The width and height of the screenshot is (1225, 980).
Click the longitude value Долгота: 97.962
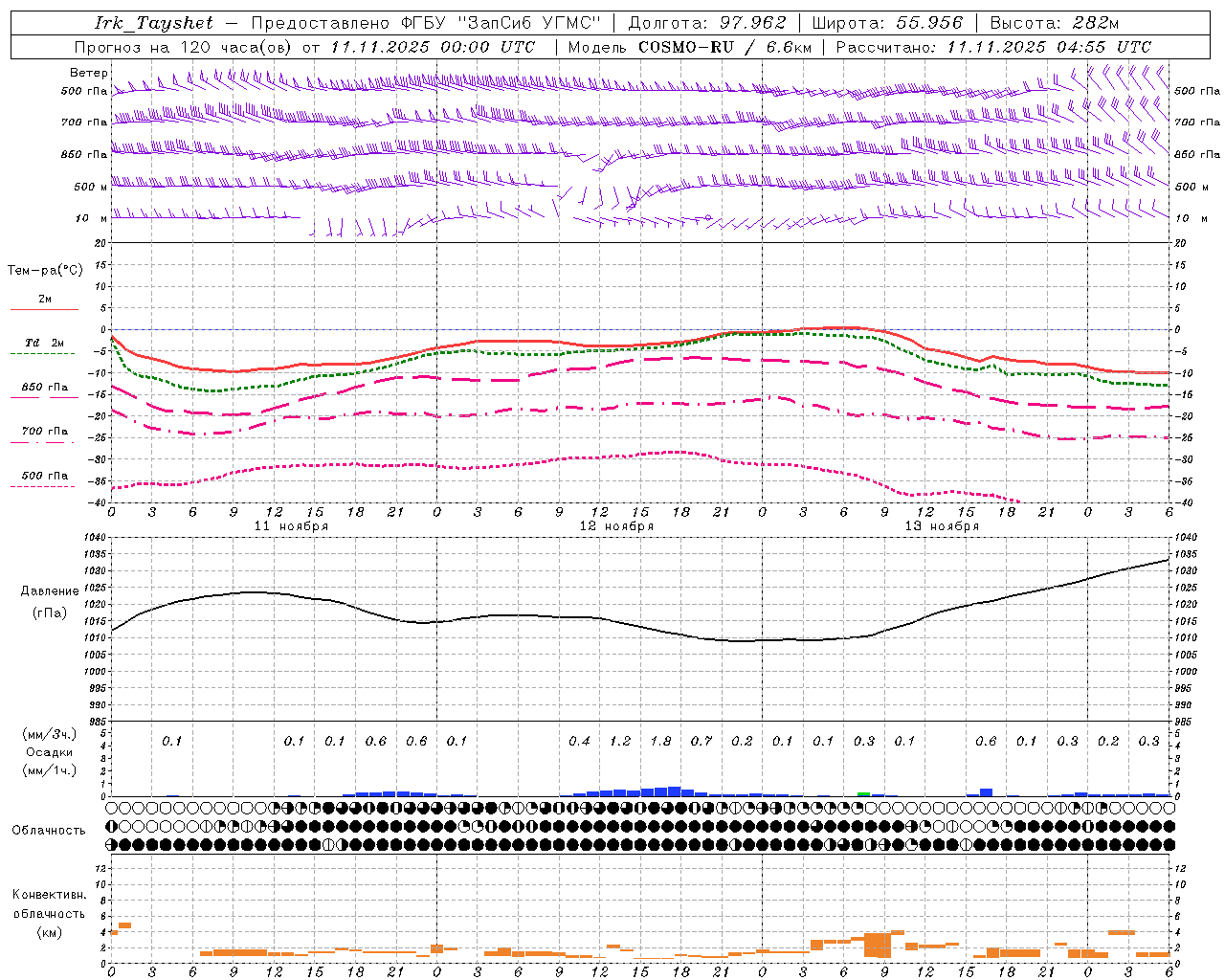pos(706,23)
